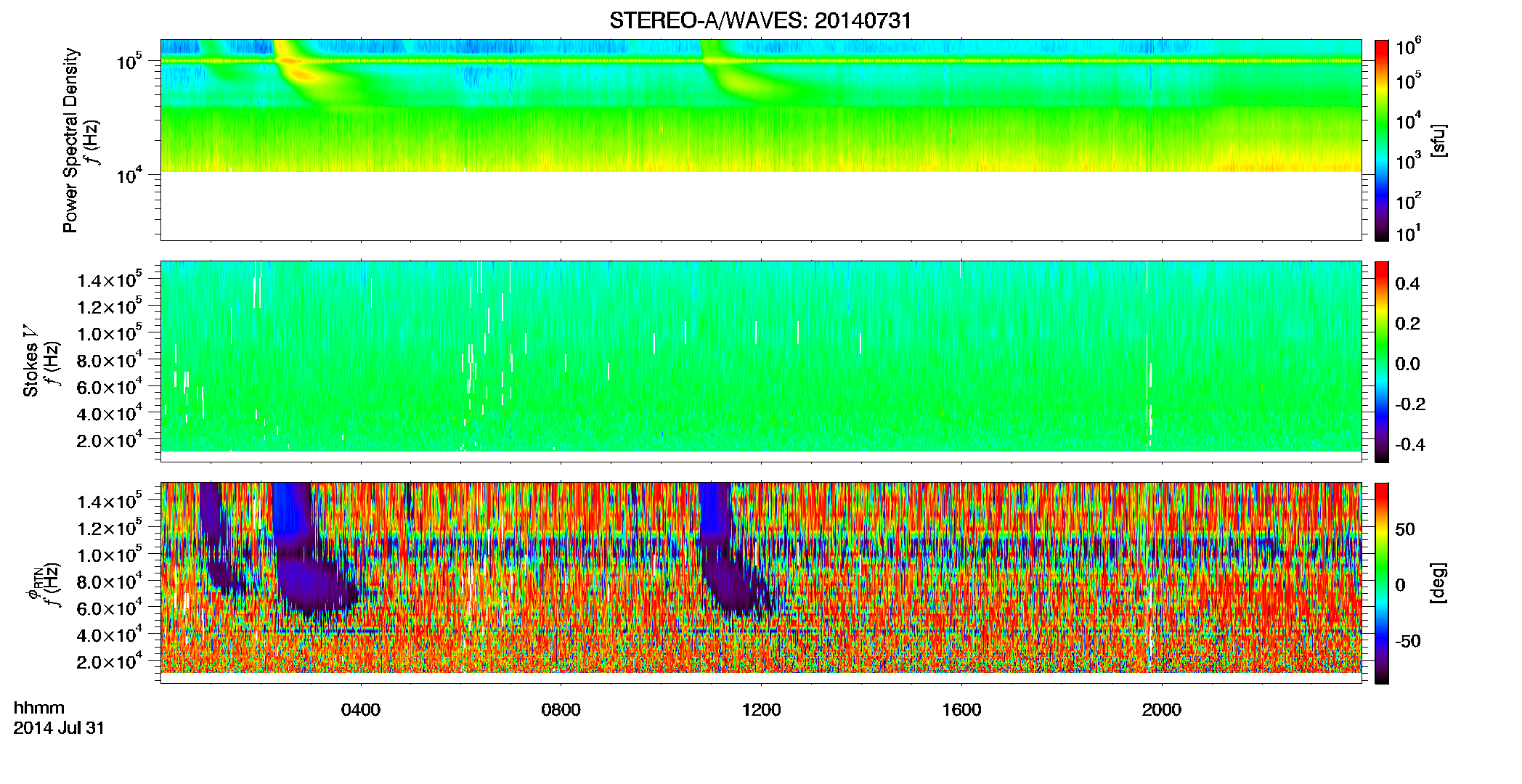Click the 0800 time axis label
1522x784 pixels.
(x=561, y=710)
